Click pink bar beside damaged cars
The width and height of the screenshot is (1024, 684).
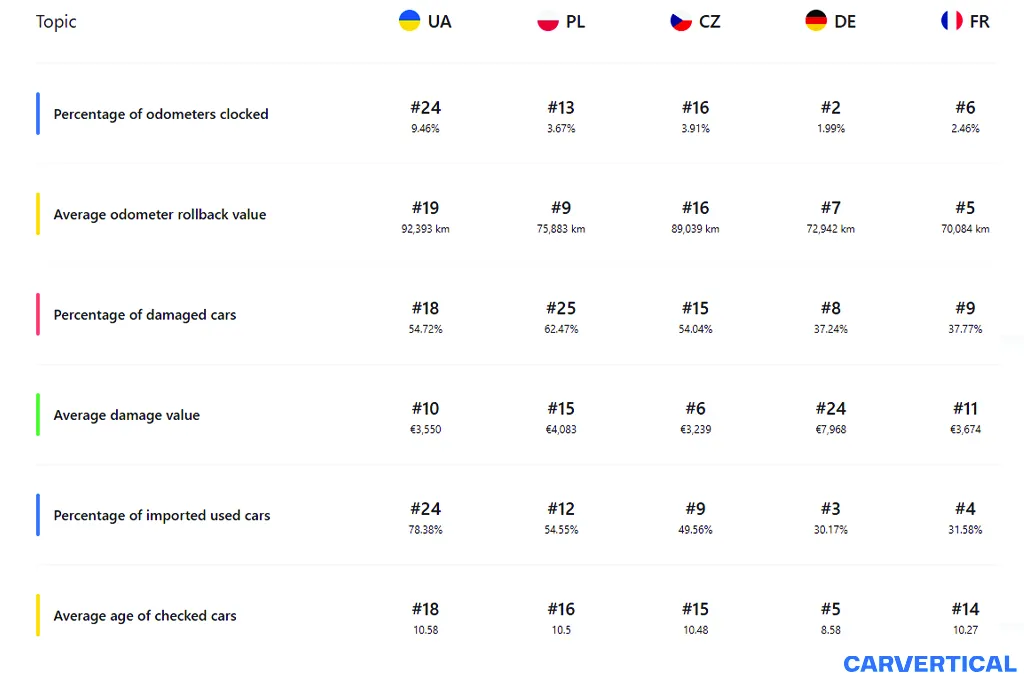(x=38, y=315)
